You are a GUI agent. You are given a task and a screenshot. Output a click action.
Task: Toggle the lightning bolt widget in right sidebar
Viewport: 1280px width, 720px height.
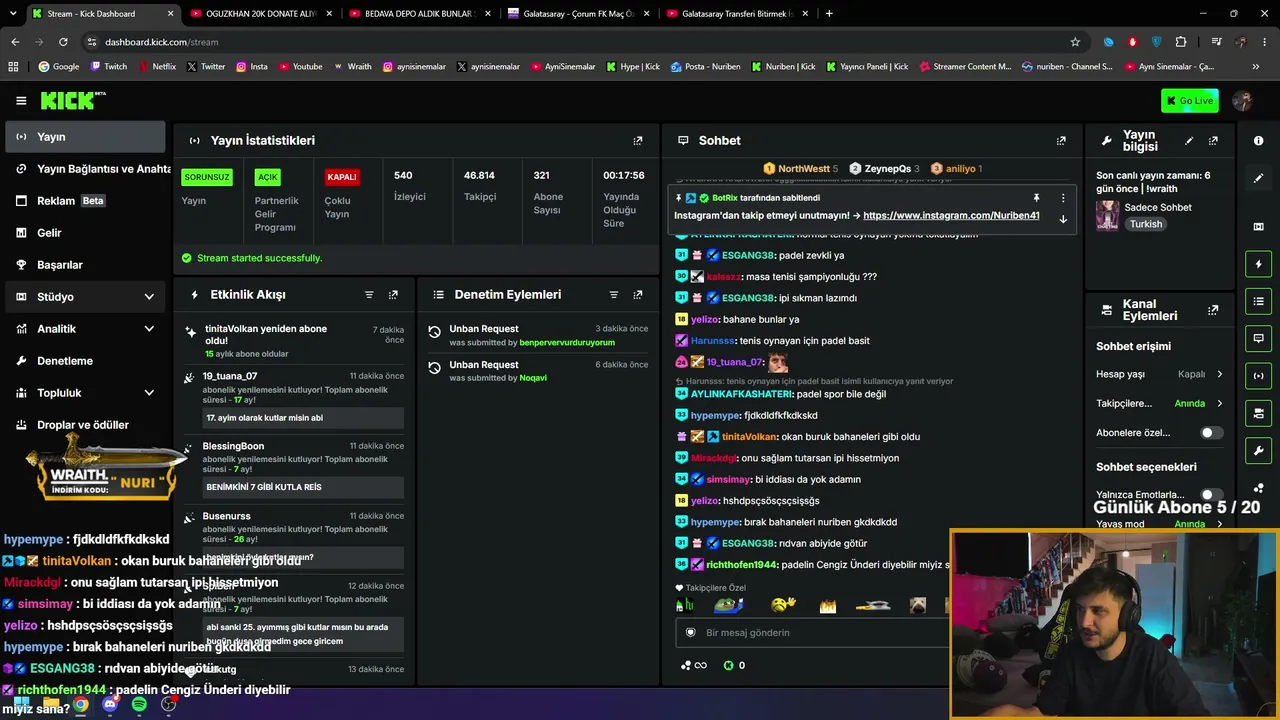pos(1258,264)
